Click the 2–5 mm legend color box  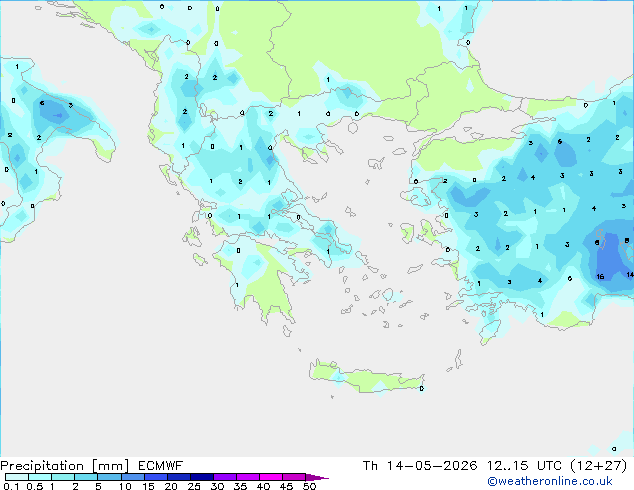[x=86, y=477]
